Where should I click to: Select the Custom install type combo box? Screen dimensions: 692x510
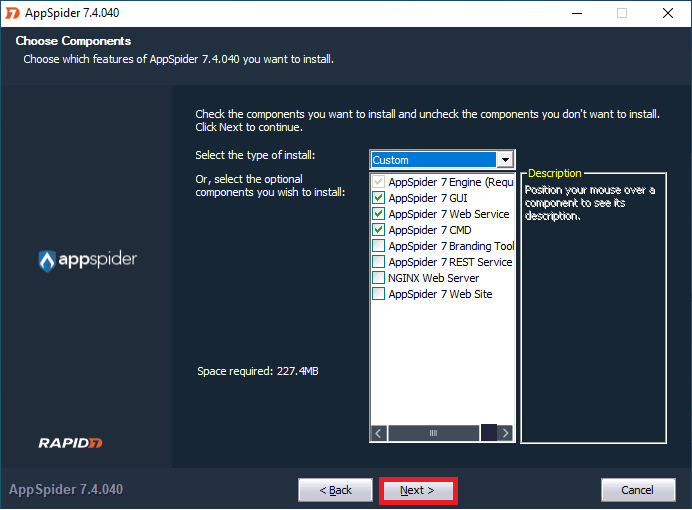tap(433, 160)
